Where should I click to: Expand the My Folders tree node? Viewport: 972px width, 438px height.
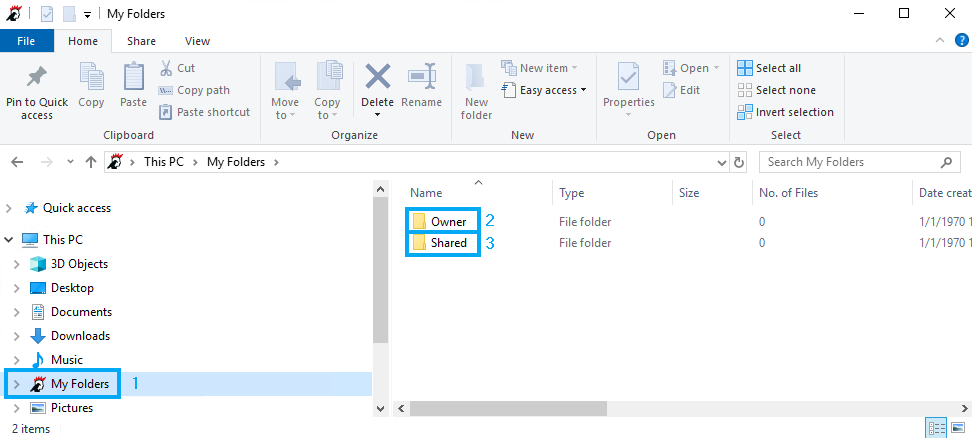17,384
